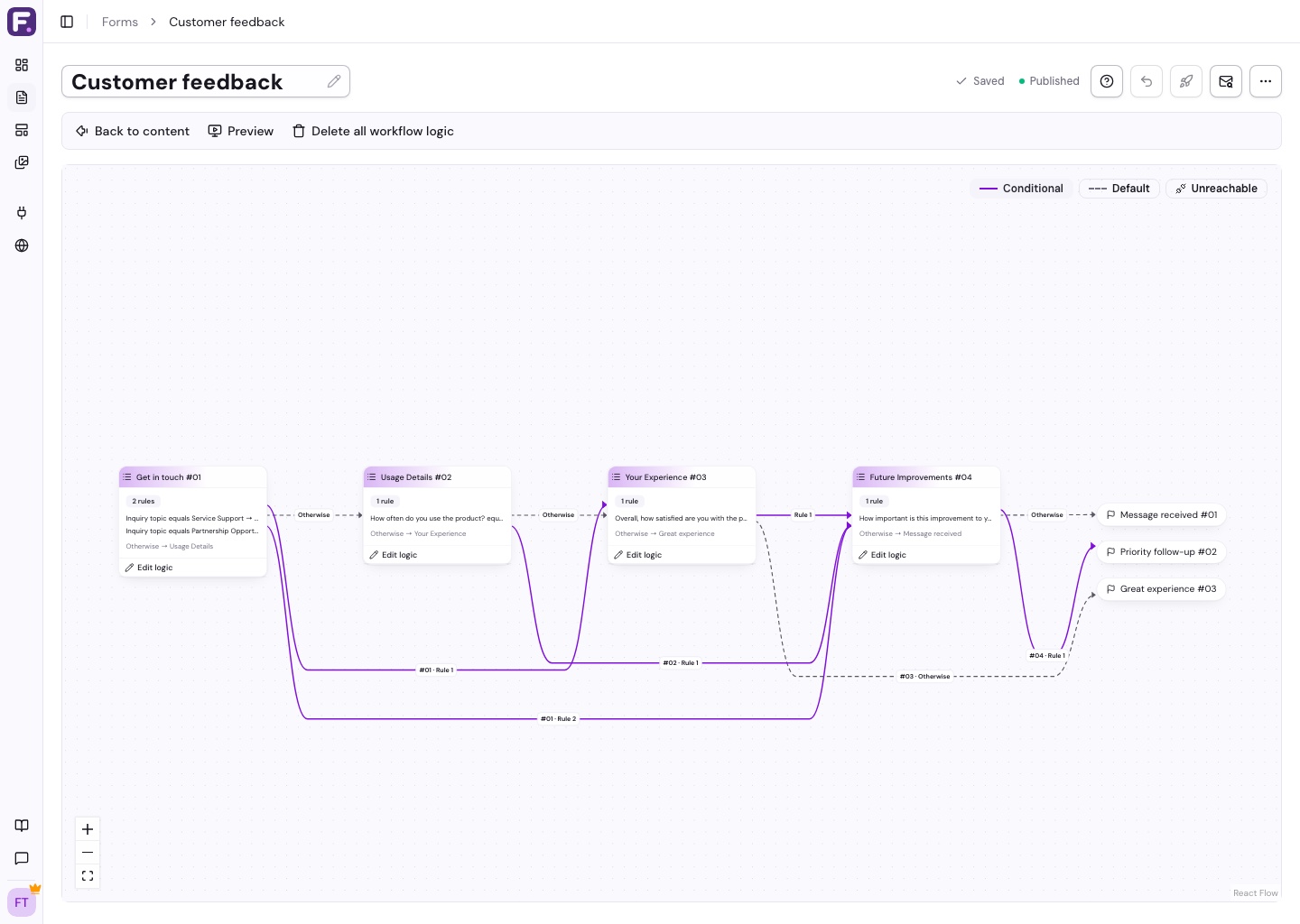Toggle Default edges in legend

1119,189
